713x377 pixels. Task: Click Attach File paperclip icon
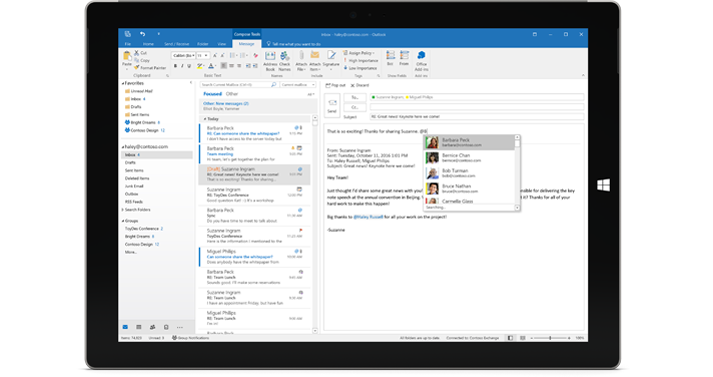(x=301, y=56)
